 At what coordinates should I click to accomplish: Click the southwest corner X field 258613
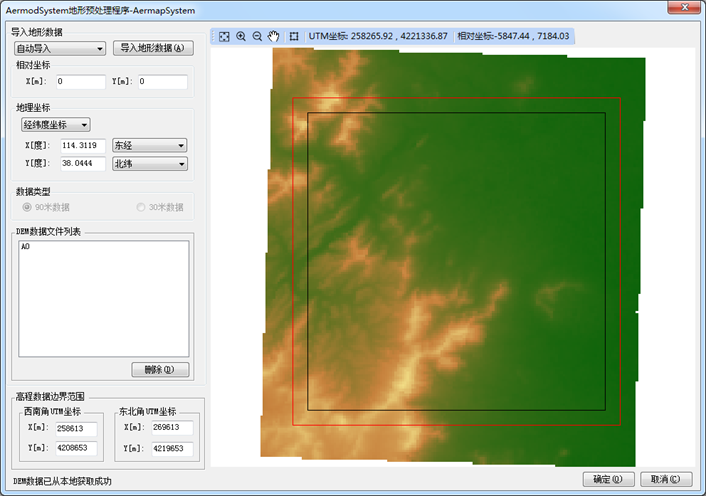click(74, 428)
